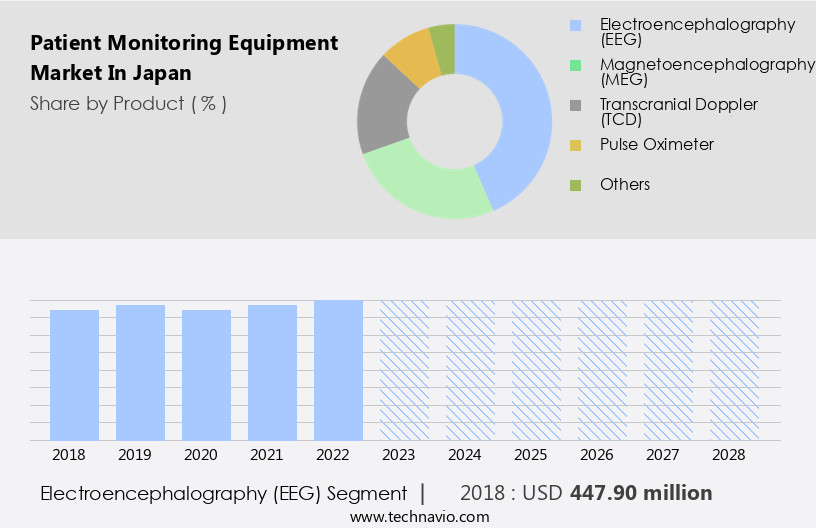This screenshot has height=528, width=816.
Task: Click the yellow Pulse Oximeter legend swatch
Action: pos(575,145)
